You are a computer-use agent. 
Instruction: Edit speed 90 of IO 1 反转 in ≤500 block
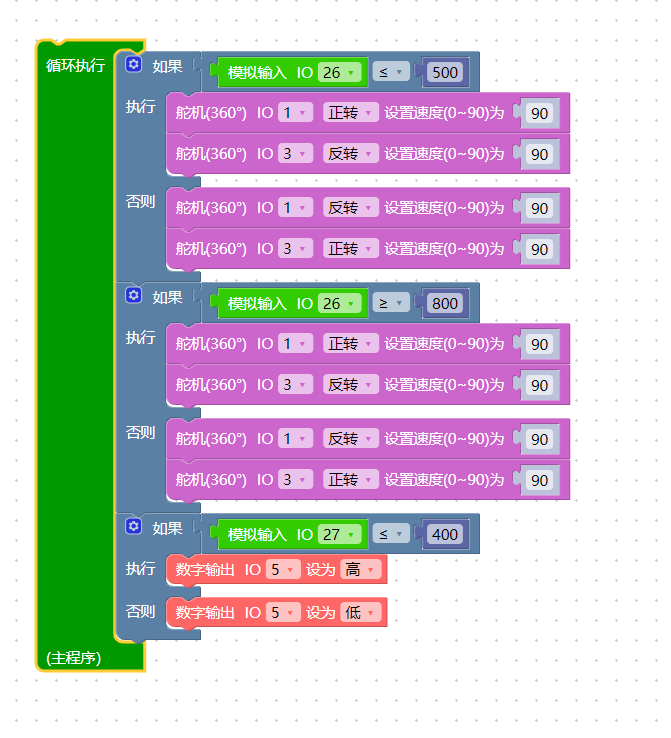click(540, 208)
